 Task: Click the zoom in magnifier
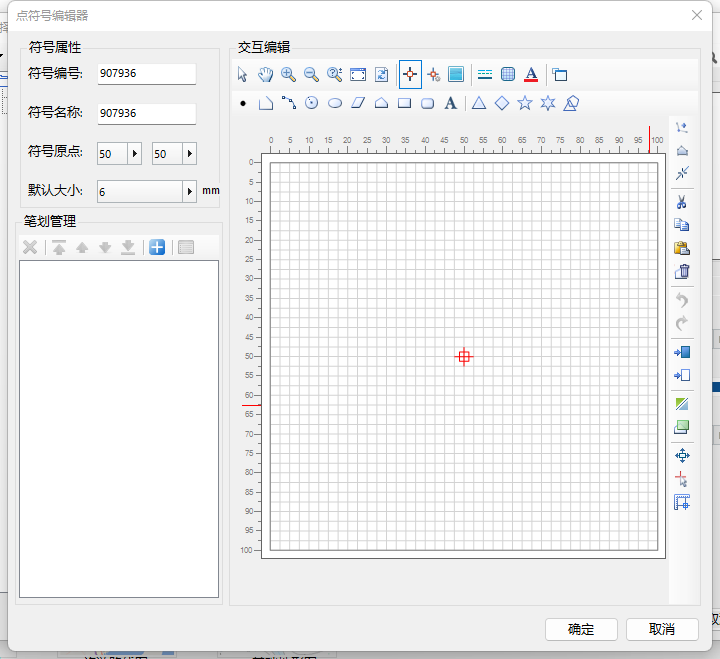click(288, 74)
